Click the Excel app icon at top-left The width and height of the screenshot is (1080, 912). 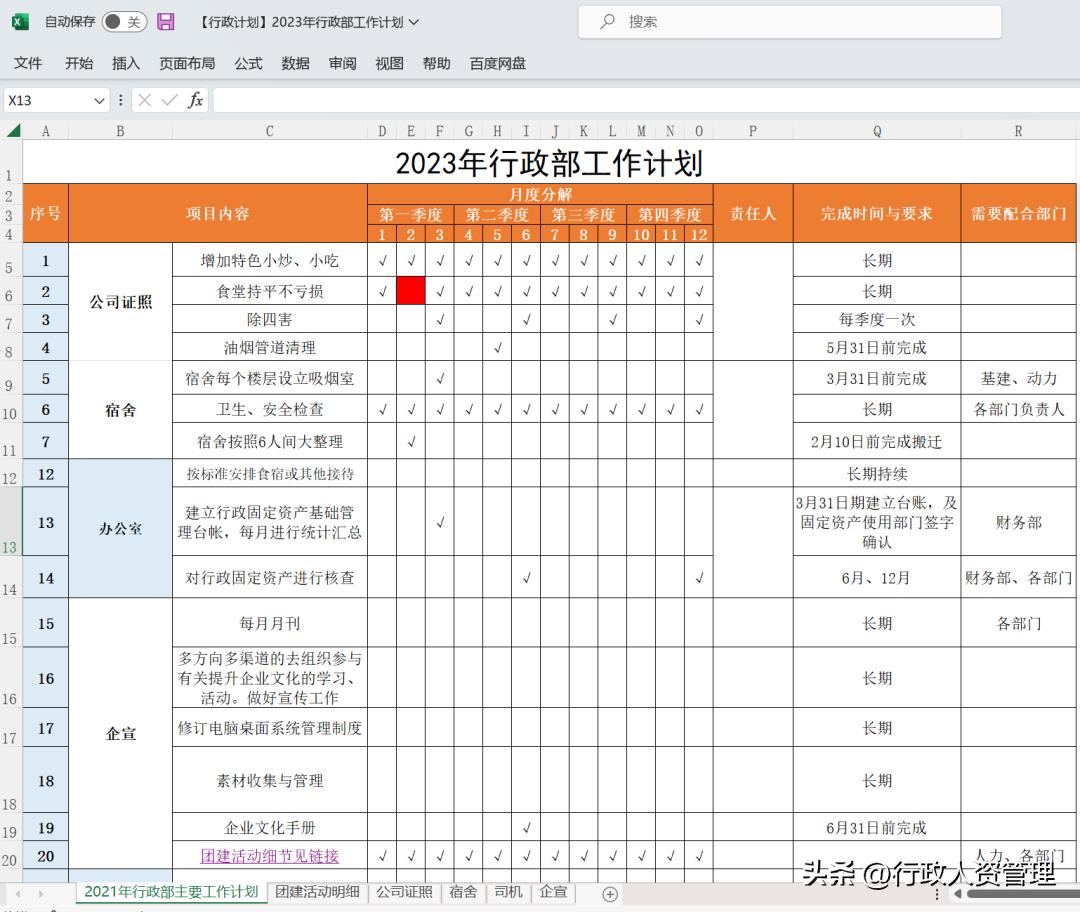pos(19,21)
